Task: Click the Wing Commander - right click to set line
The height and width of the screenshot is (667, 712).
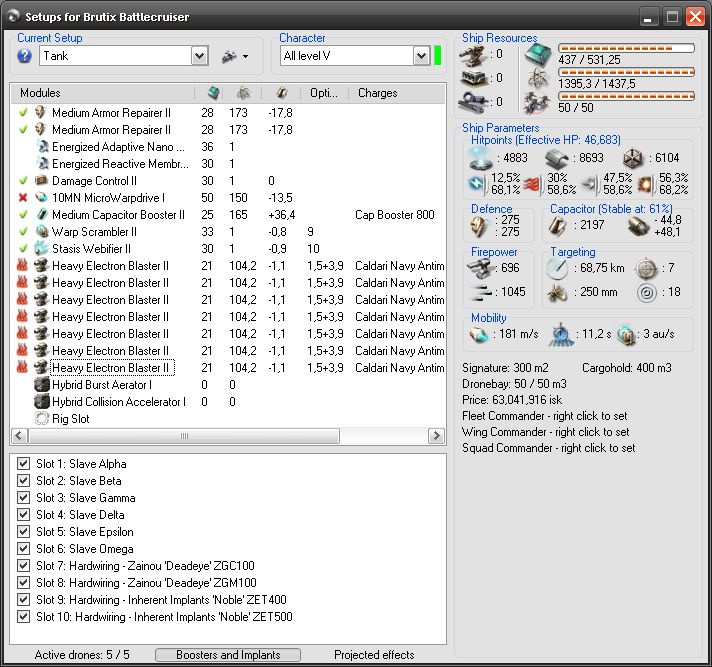Action: pos(546,432)
